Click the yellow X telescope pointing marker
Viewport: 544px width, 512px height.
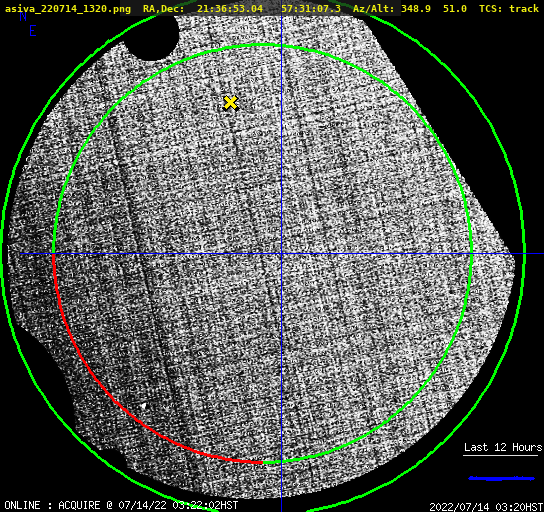click(230, 103)
